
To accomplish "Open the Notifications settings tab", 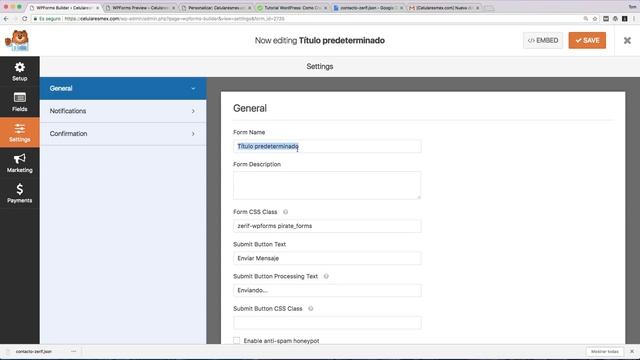I will [123, 111].
